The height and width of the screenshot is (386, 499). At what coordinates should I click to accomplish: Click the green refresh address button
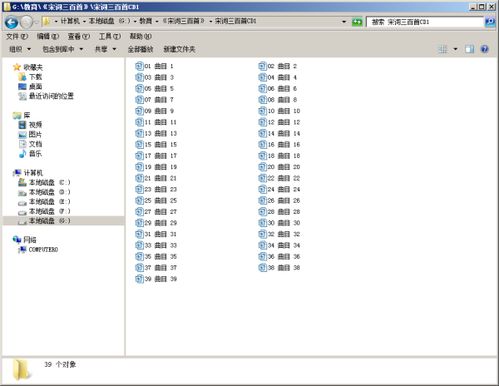[357, 22]
